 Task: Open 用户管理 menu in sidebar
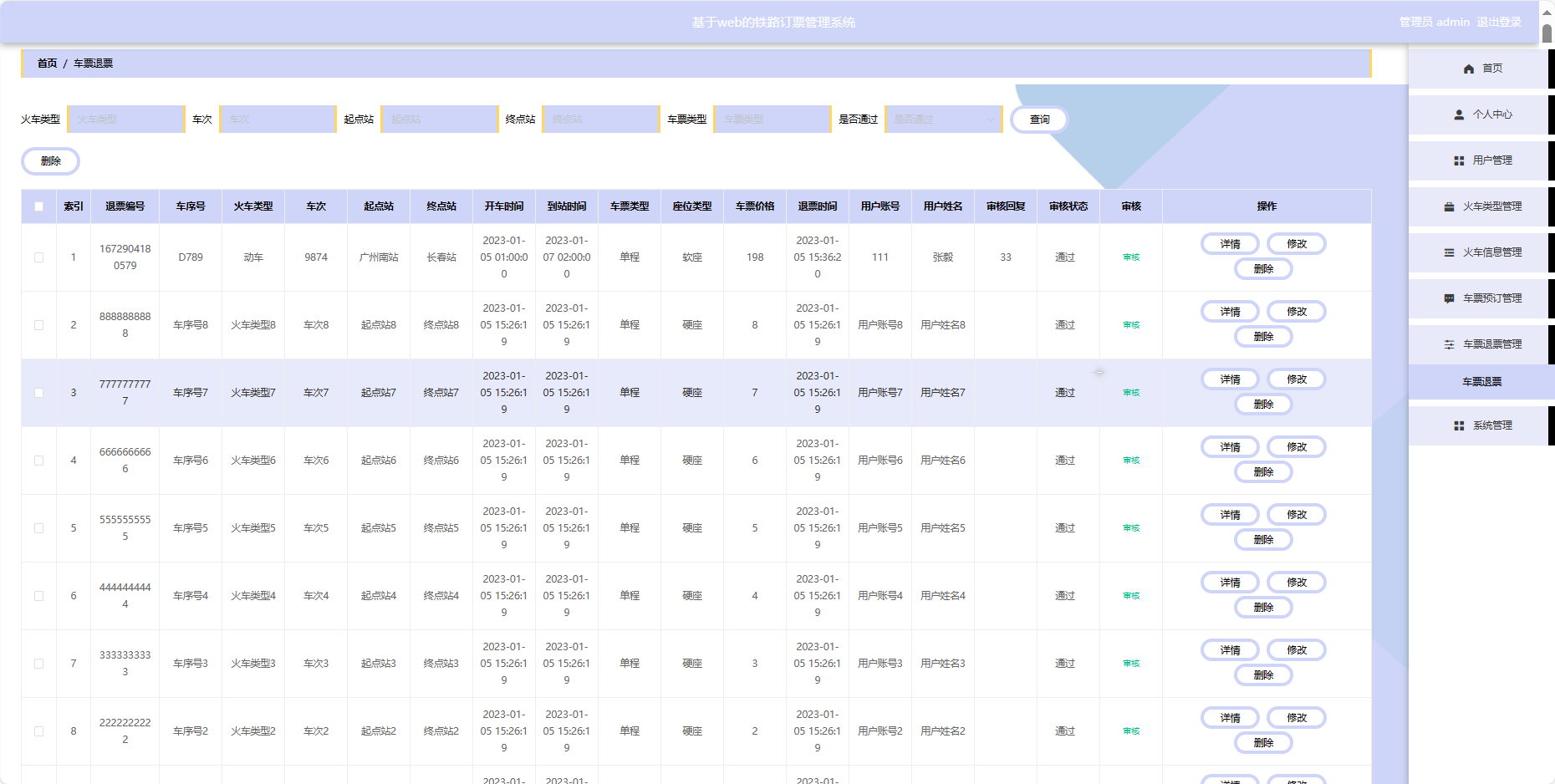[x=1481, y=160]
